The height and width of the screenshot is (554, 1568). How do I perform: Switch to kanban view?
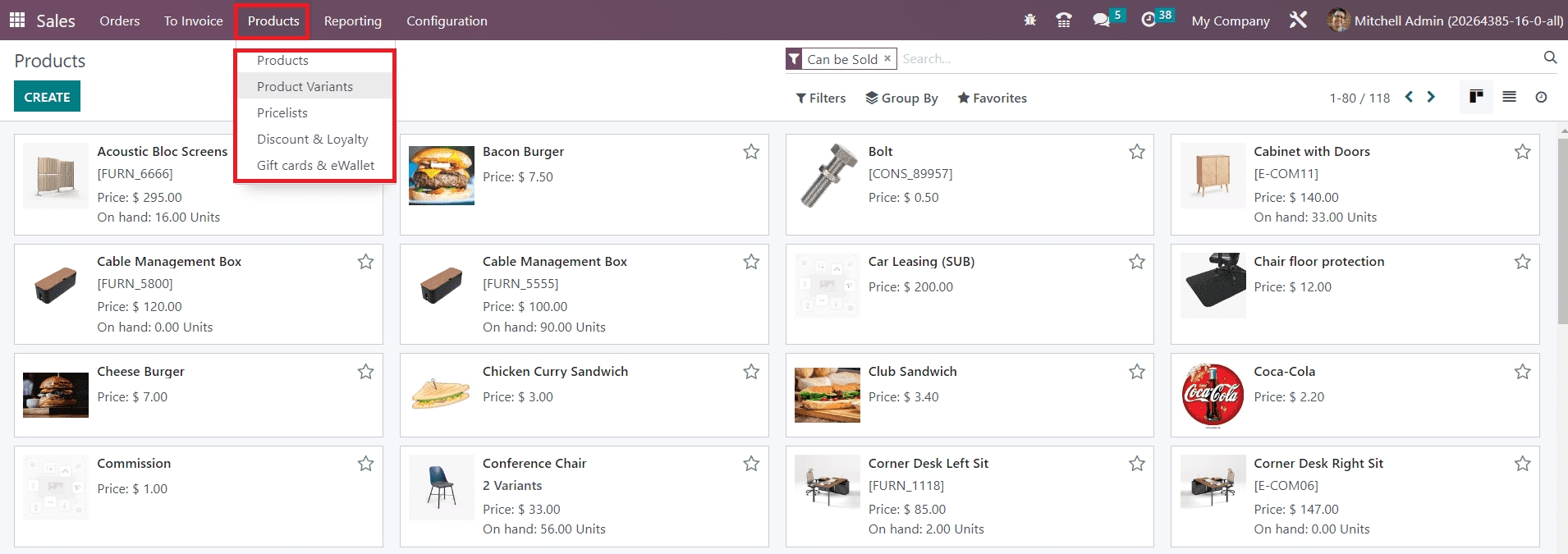click(x=1476, y=97)
